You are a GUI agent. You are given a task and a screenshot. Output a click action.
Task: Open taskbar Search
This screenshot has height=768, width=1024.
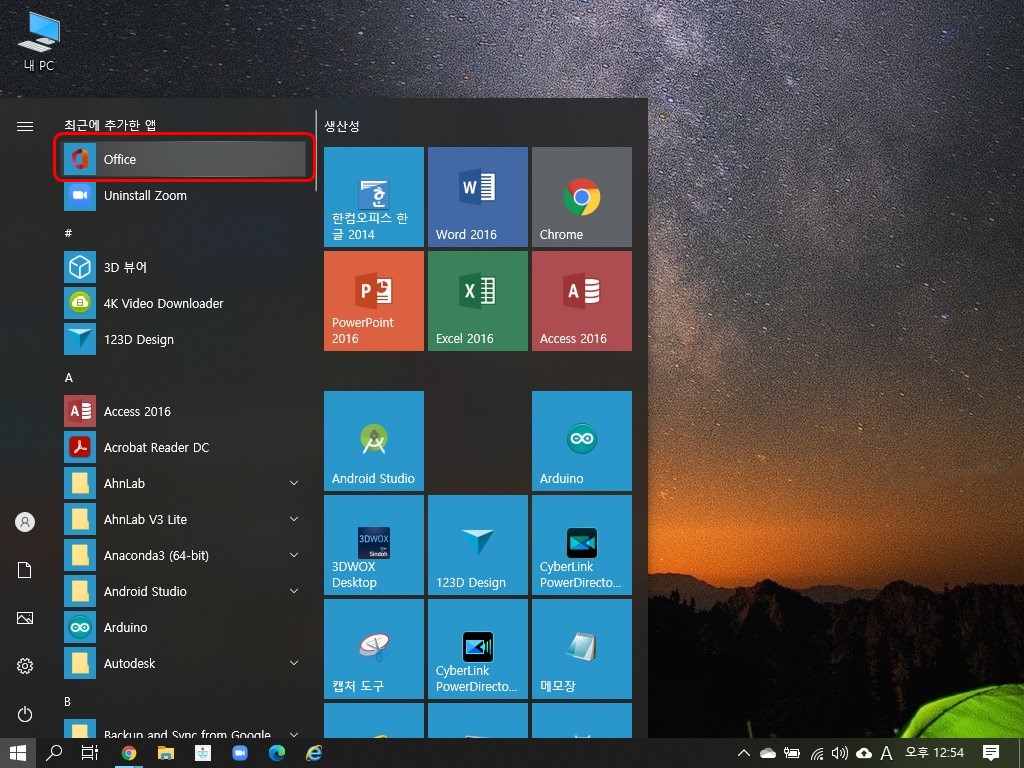click(55, 754)
